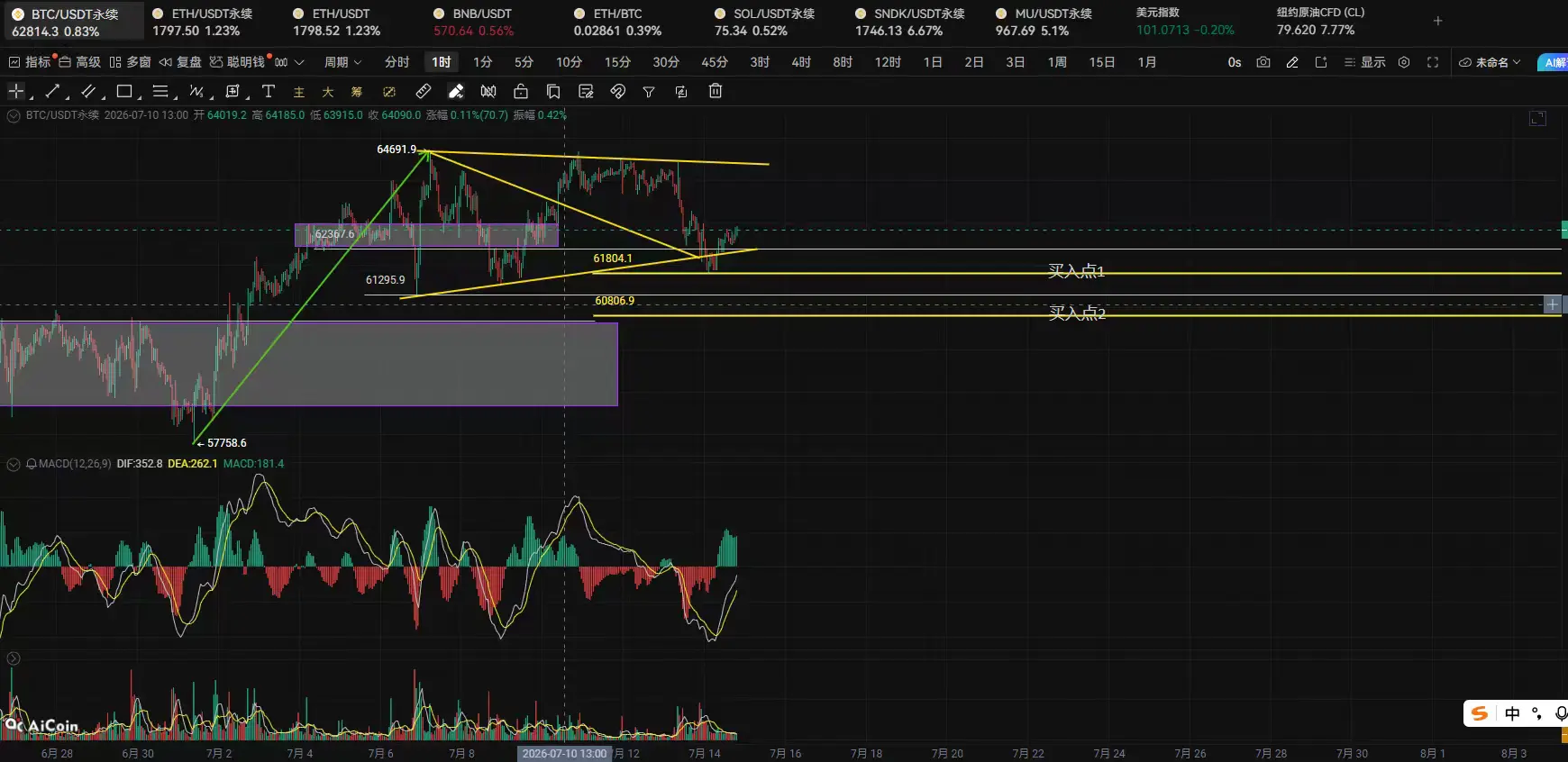Click the 买入点1 label
Screen dimensions: 1568x762
(1076, 271)
